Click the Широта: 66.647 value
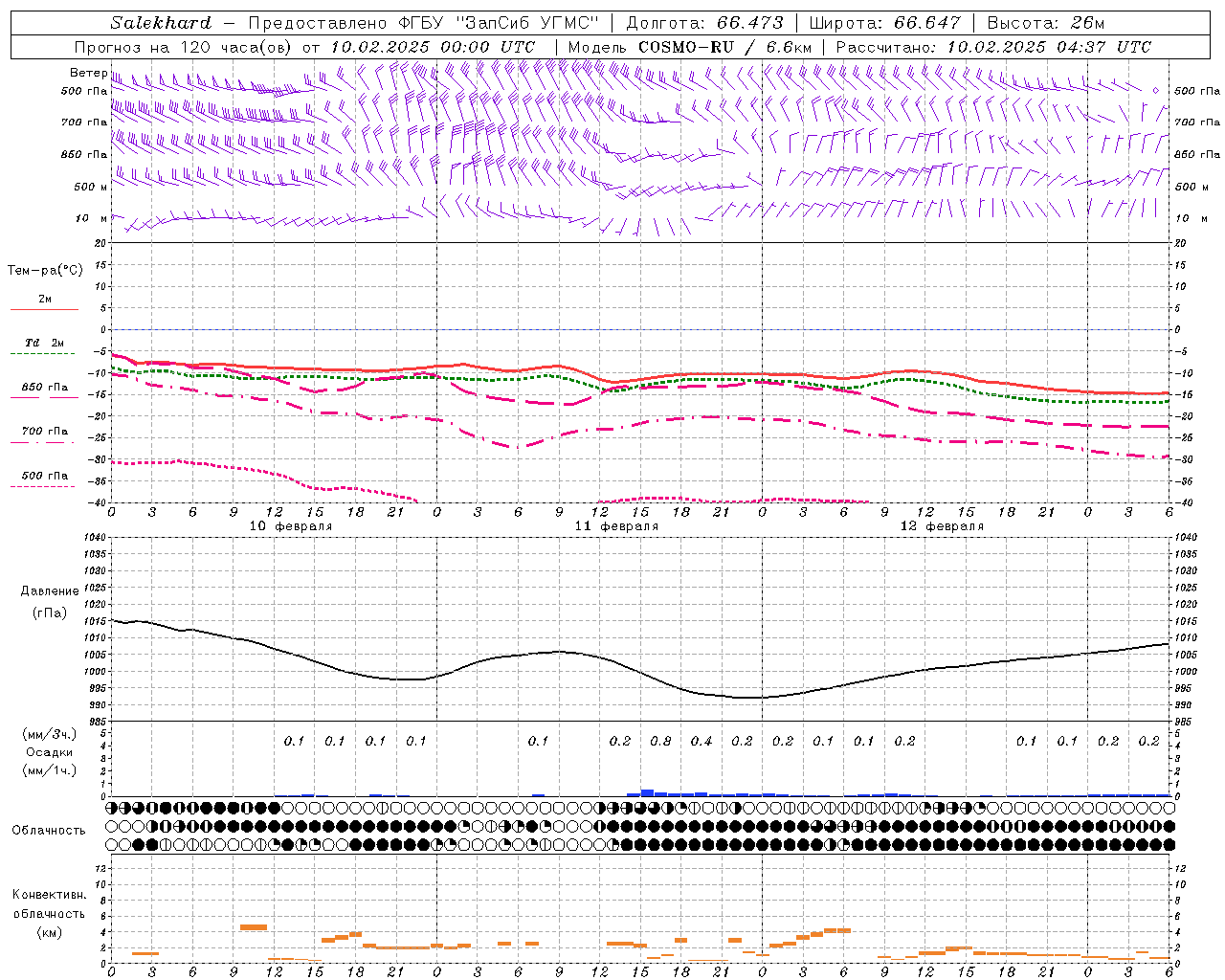Image resolution: width=1225 pixels, height=980 pixels. point(885,23)
